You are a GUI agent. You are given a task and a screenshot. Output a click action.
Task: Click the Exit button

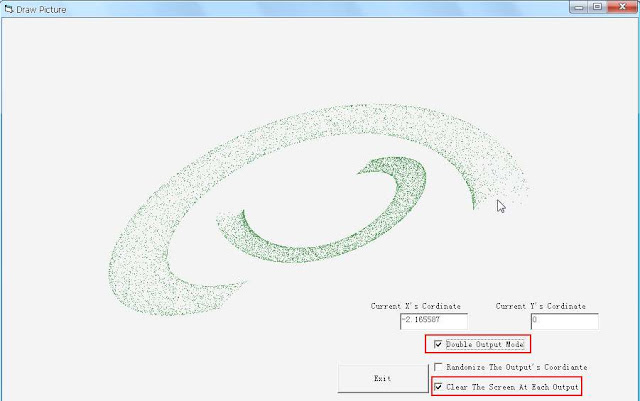point(383,379)
